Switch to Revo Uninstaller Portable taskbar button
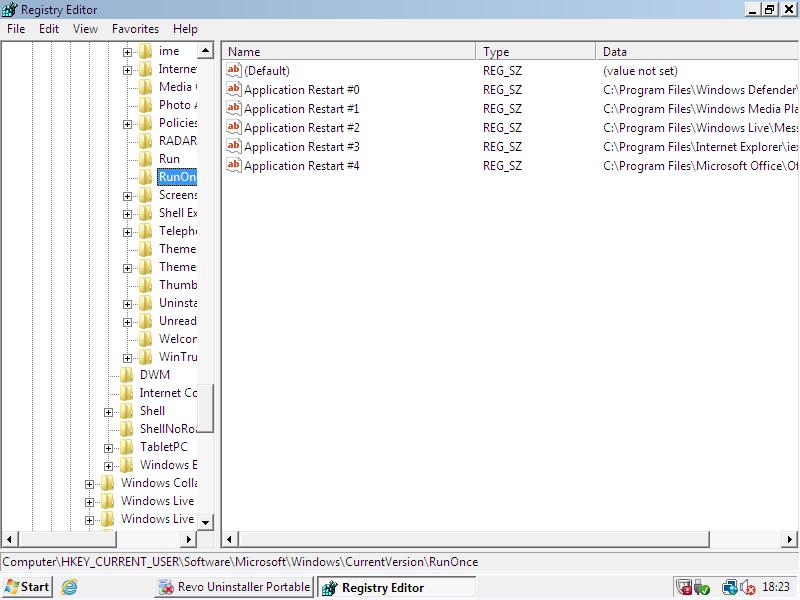The width and height of the screenshot is (800, 600). pos(234,587)
